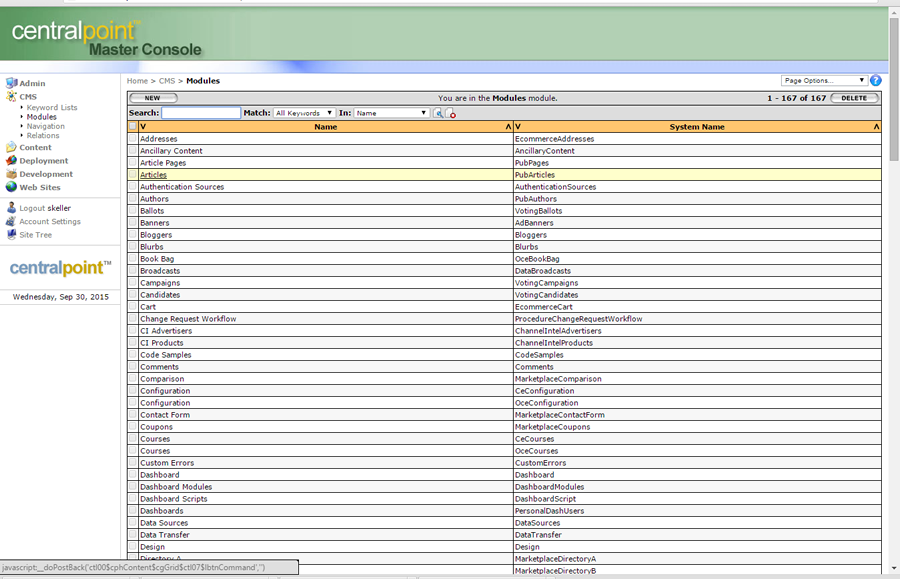Click the Site Tree icon
The height and width of the screenshot is (579, 900).
(x=11, y=235)
